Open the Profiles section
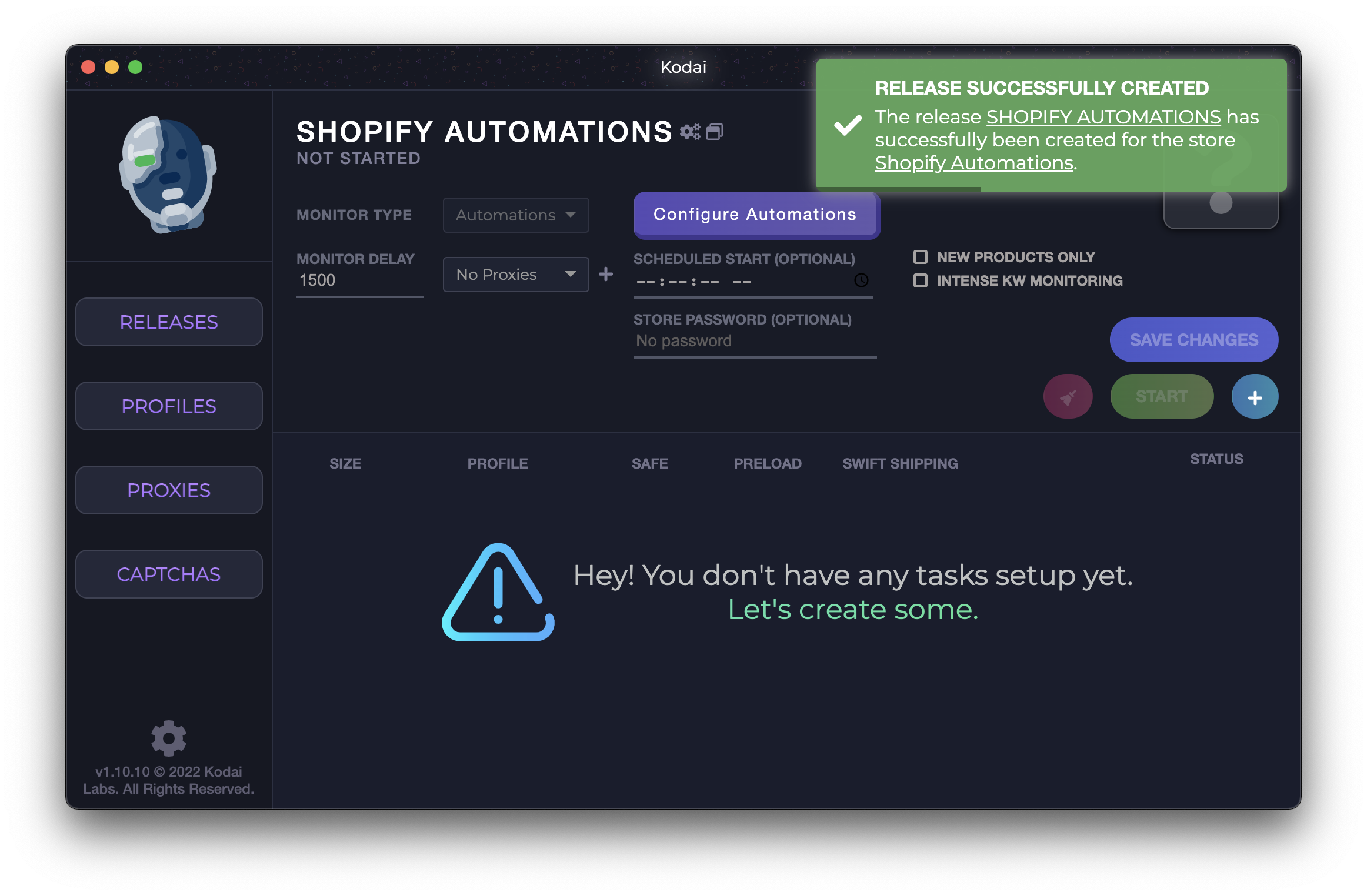The width and height of the screenshot is (1367, 896). click(x=169, y=406)
